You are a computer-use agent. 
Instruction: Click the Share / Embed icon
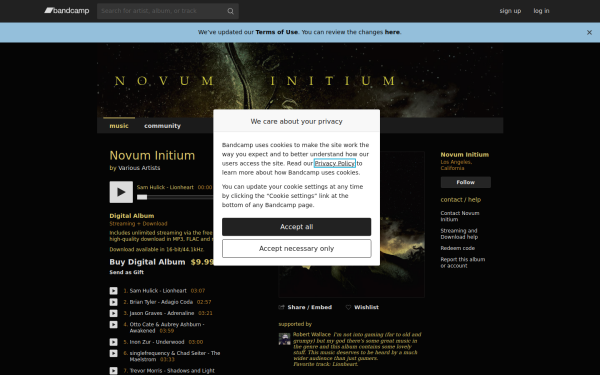[282, 307]
